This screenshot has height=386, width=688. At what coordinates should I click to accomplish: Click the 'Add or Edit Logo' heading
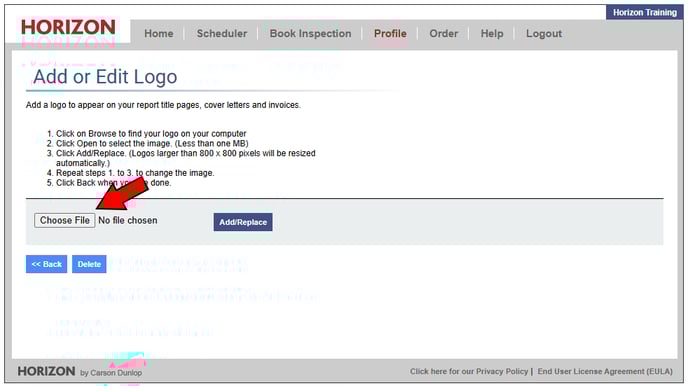(x=105, y=77)
